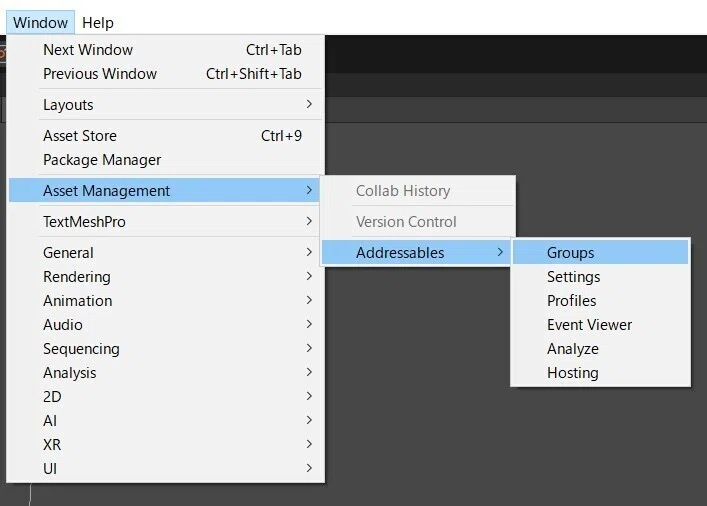Image resolution: width=707 pixels, height=506 pixels.
Task: Click the Collab History entry
Action: [418, 190]
